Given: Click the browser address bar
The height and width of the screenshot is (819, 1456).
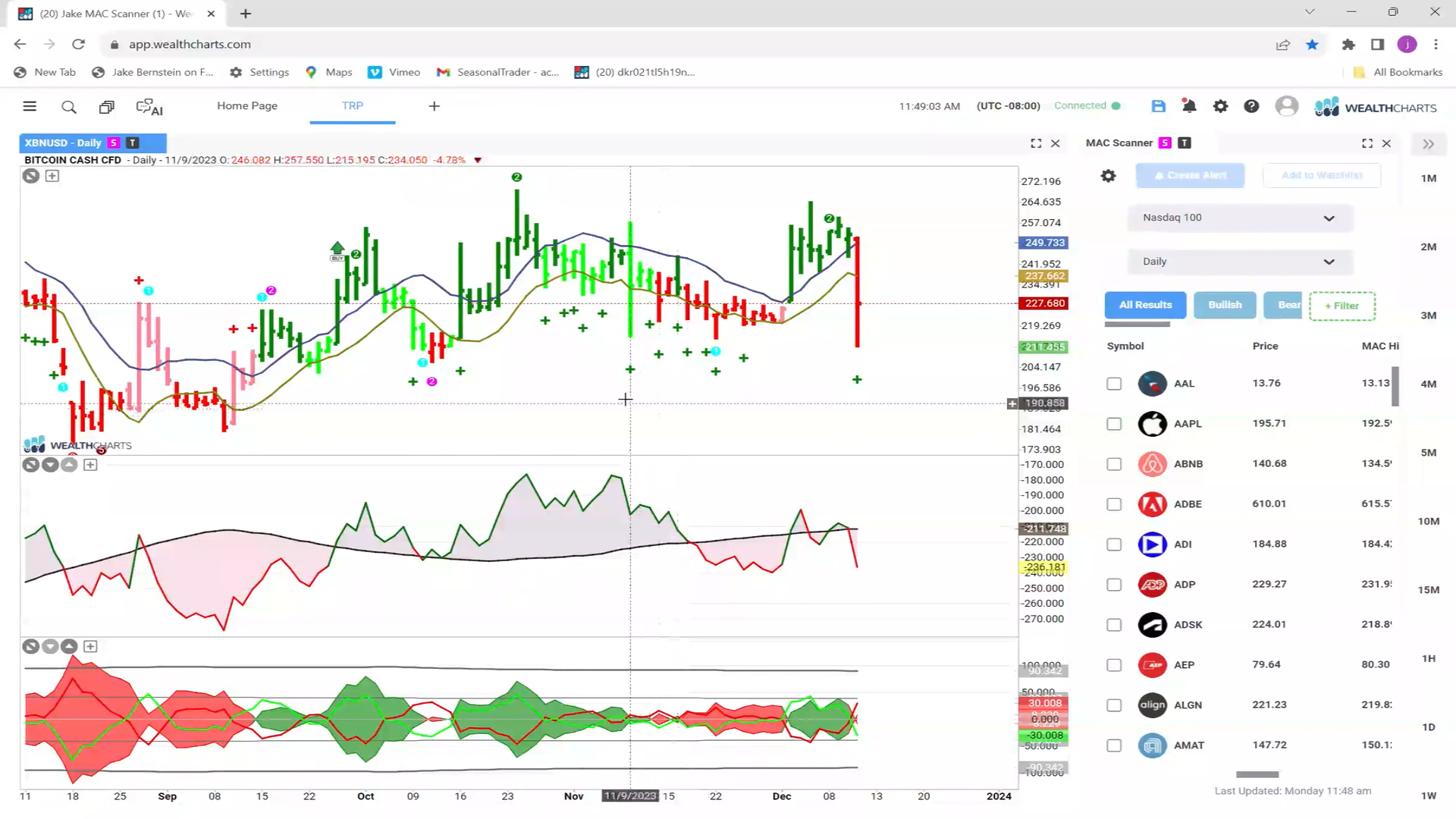Looking at the screenshot, I should [x=682, y=45].
